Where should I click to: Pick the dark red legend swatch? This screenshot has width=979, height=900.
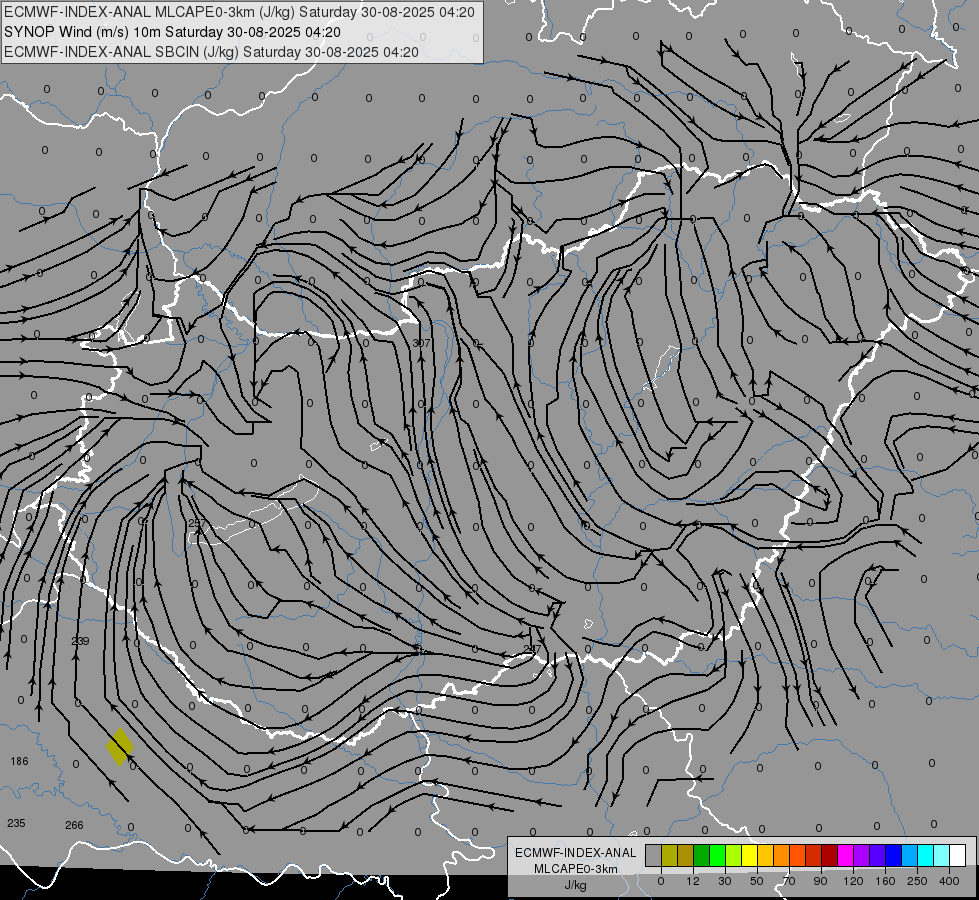(x=830, y=855)
